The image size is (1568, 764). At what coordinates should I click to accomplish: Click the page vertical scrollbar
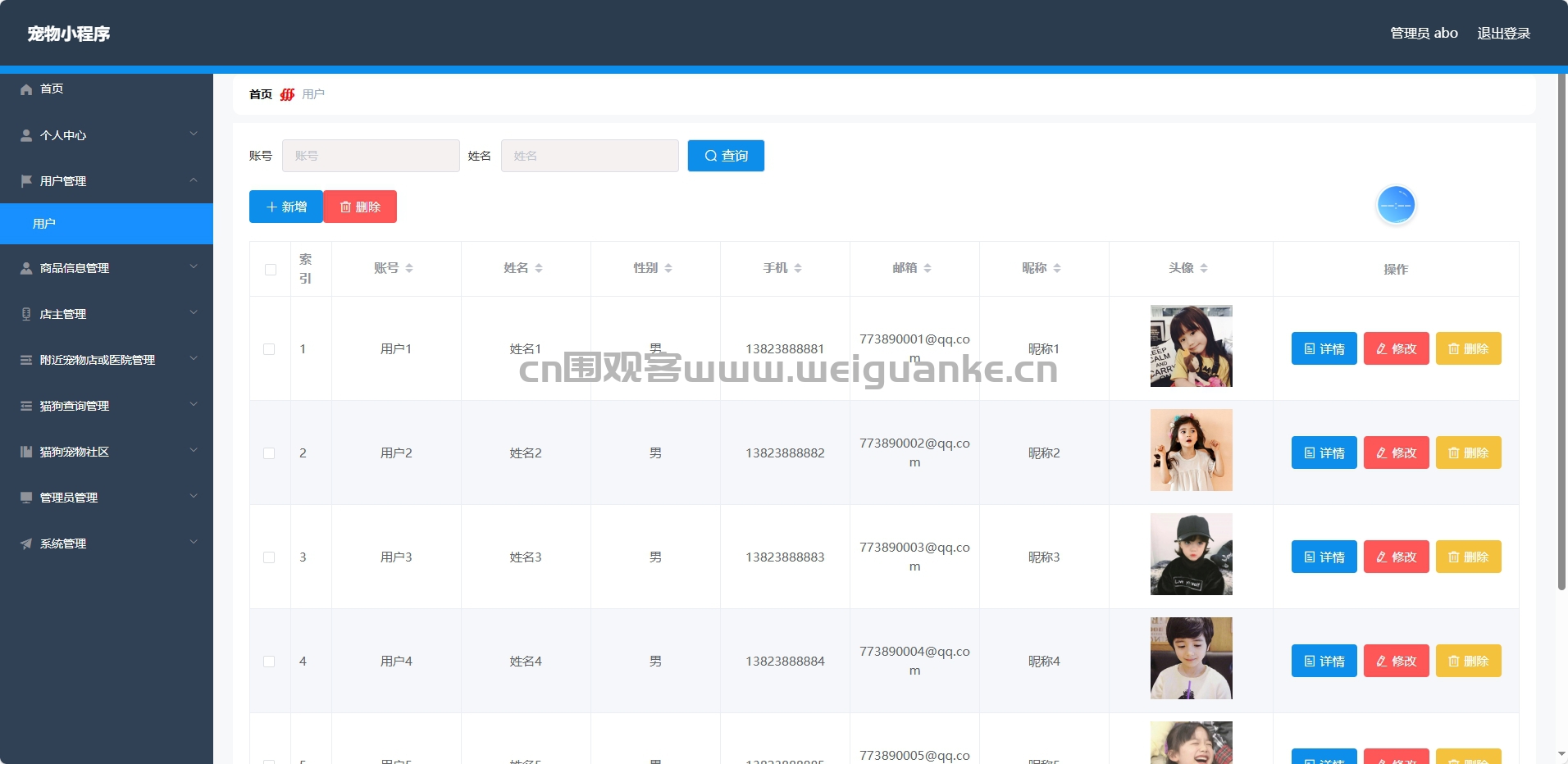tap(1561, 332)
